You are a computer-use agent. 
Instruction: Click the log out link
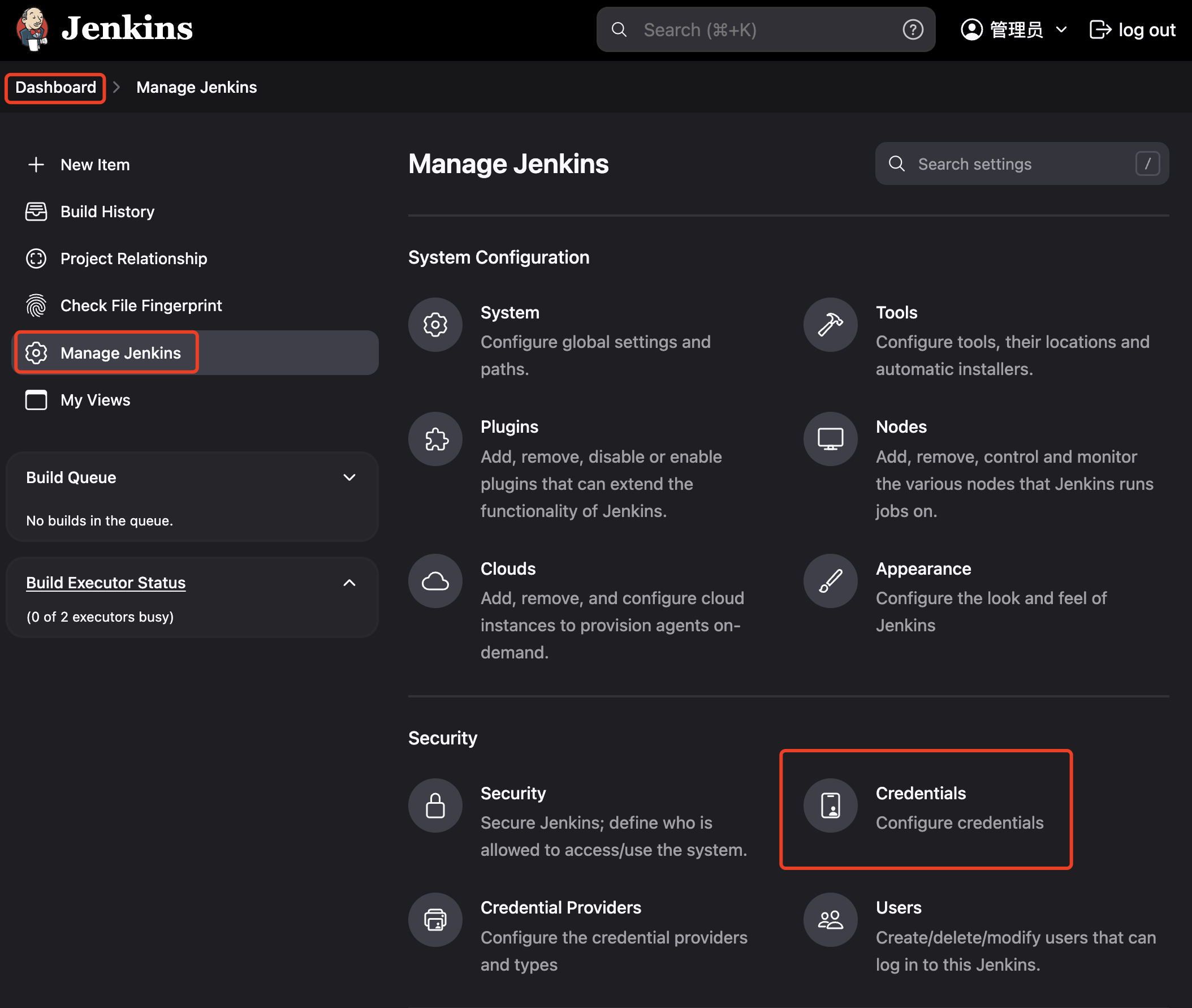pyautogui.click(x=1132, y=30)
